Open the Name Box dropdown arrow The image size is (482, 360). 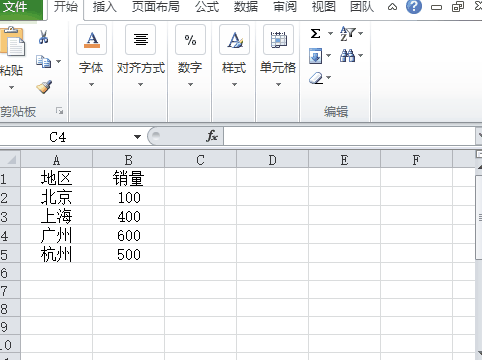137,137
